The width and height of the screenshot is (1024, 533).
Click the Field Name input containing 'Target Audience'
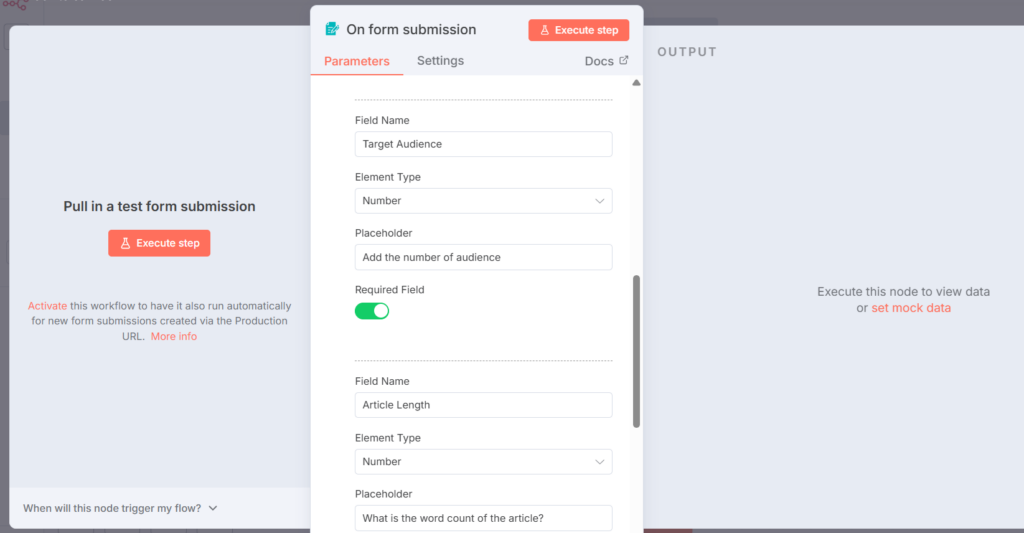click(x=483, y=144)
